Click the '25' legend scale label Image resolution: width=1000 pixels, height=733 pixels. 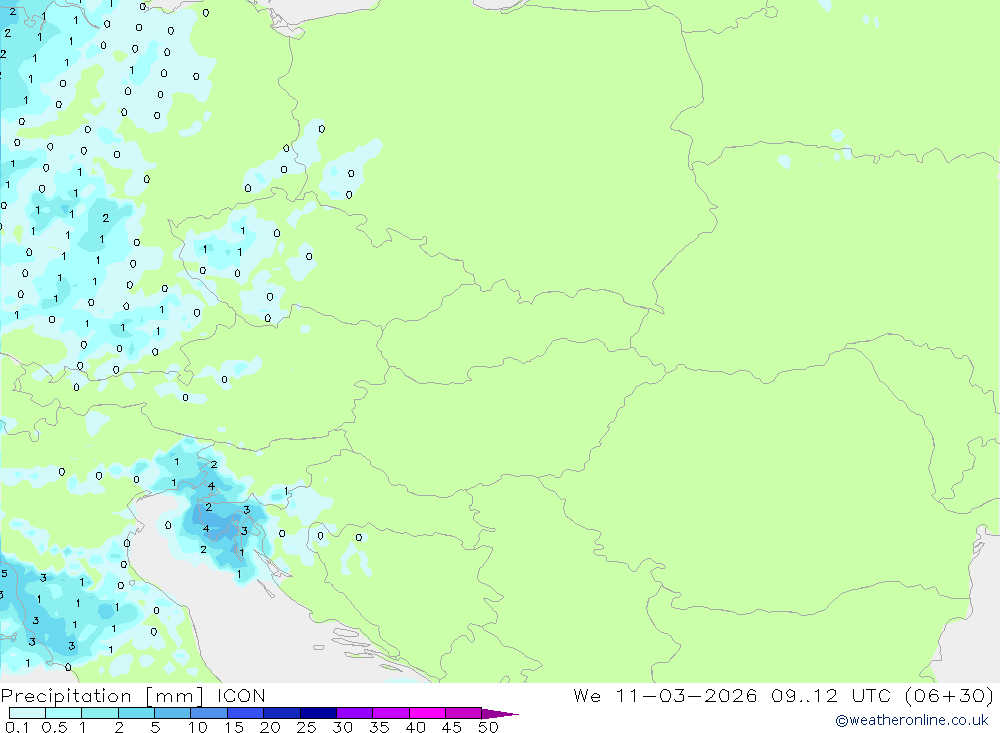pos(306,727)
